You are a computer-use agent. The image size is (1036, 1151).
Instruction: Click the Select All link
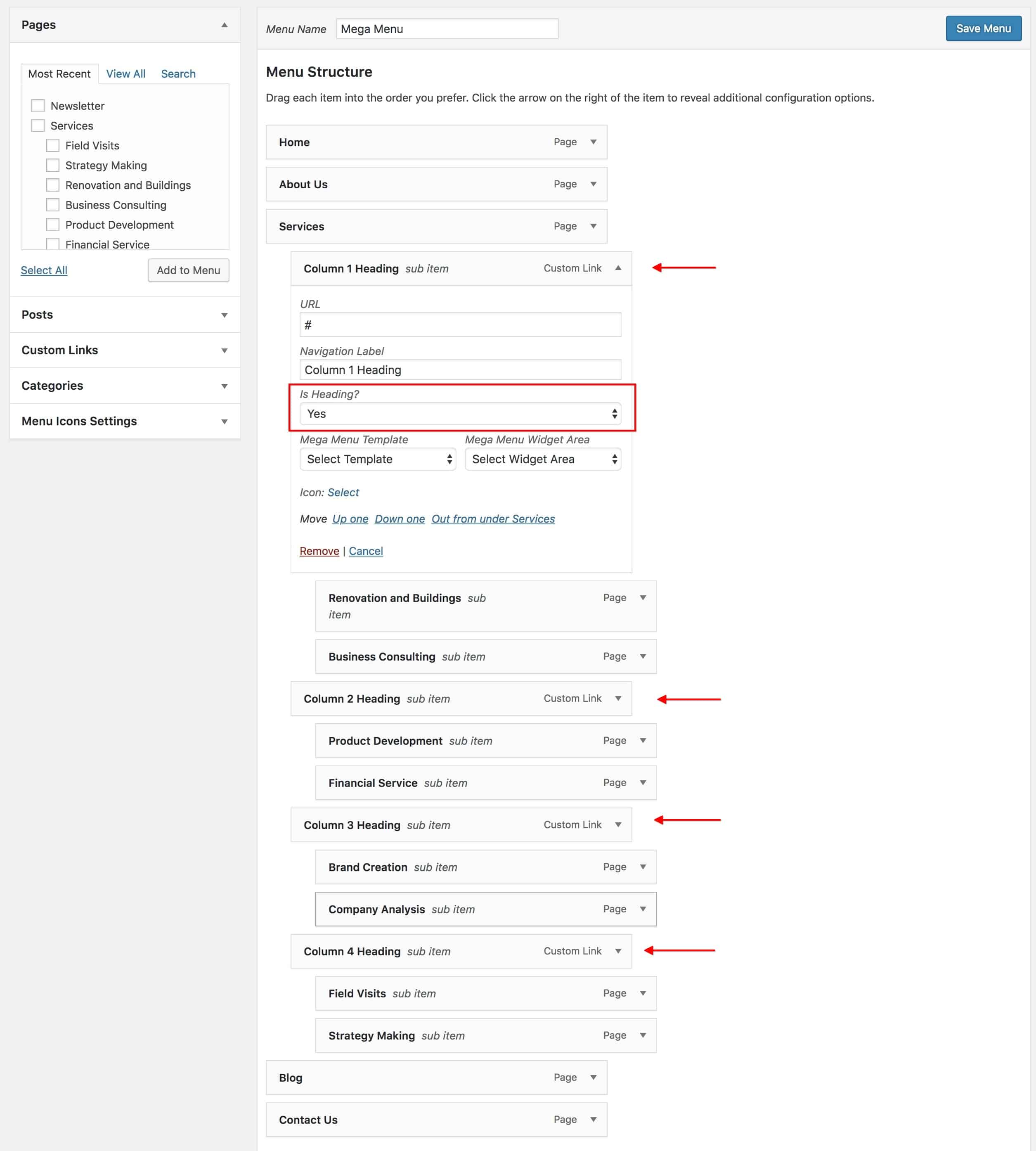tap(44, 270)
